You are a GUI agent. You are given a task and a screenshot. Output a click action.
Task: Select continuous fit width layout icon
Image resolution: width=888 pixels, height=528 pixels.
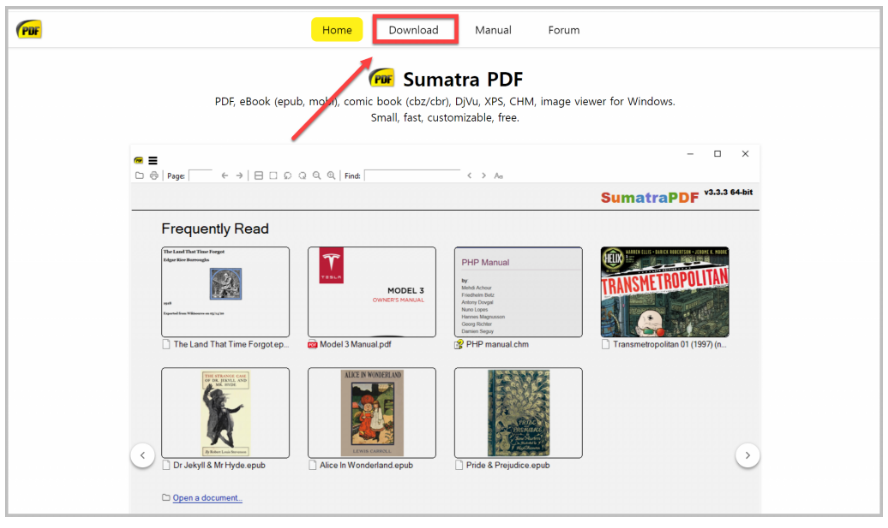point(258,176)
